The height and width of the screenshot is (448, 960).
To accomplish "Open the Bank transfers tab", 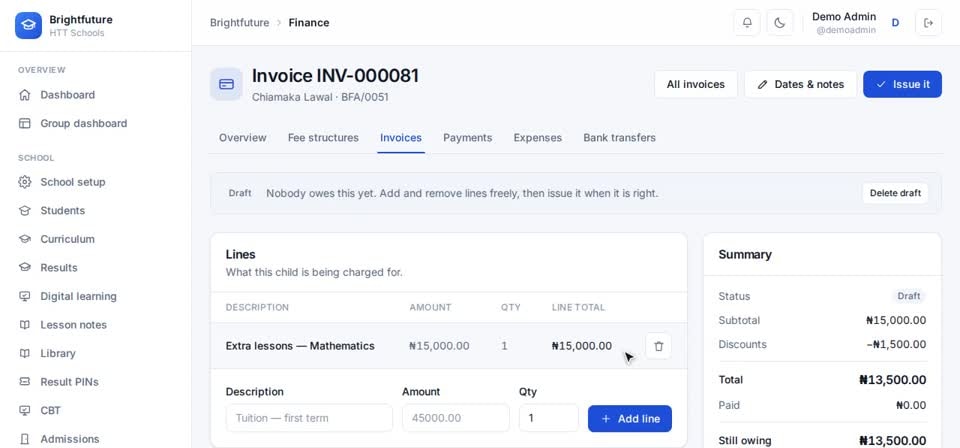I will [x=620, y=138].
